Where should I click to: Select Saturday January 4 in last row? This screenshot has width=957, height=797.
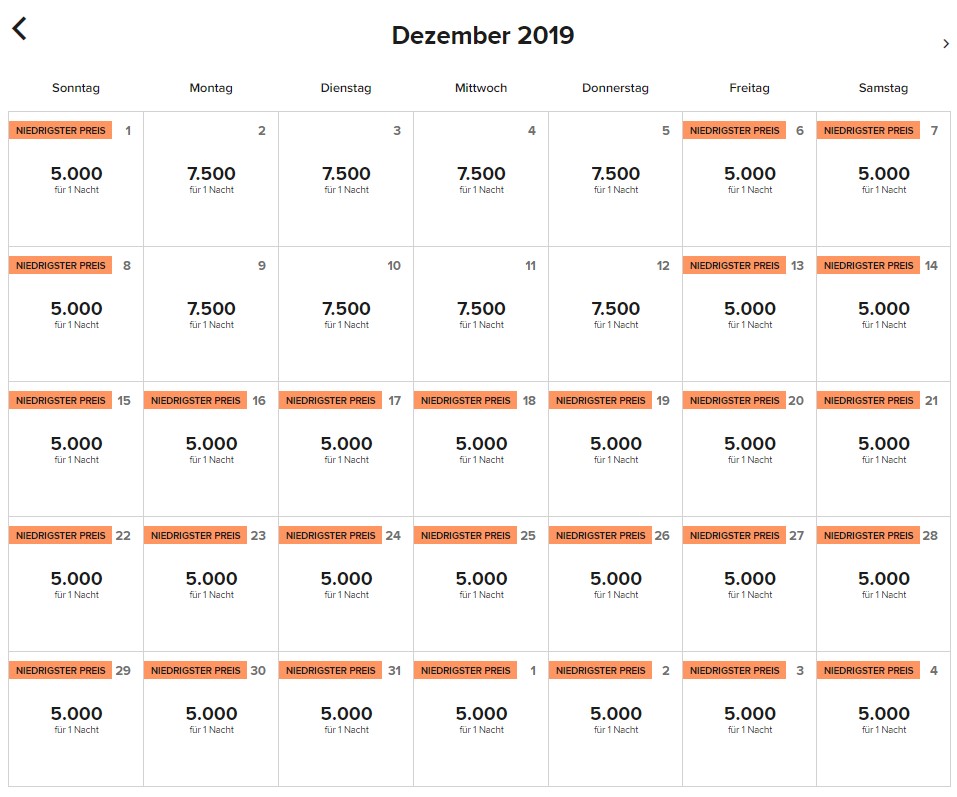884,719
